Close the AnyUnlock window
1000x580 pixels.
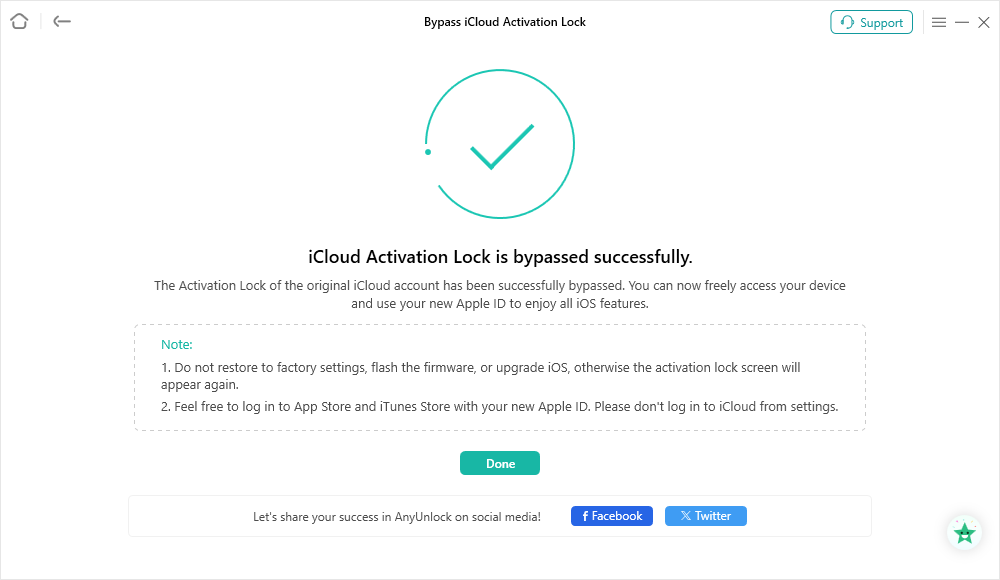(x=984, y=22)
